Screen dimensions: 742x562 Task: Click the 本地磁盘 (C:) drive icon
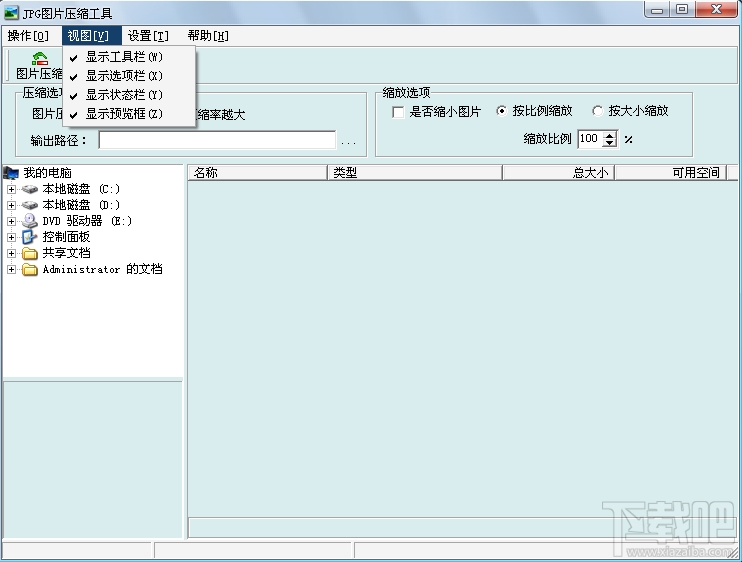click(x=30, y=189)
